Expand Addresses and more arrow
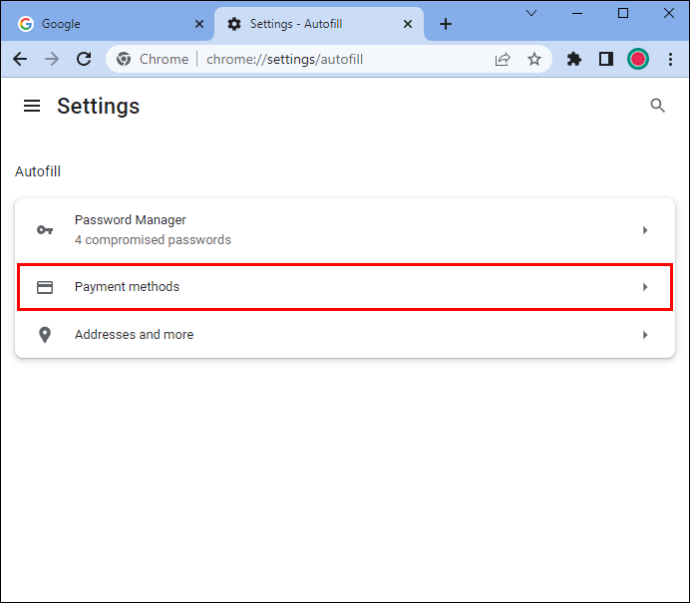Image resolution: width=690 pixels, height=603 pixels. [645, 335]
